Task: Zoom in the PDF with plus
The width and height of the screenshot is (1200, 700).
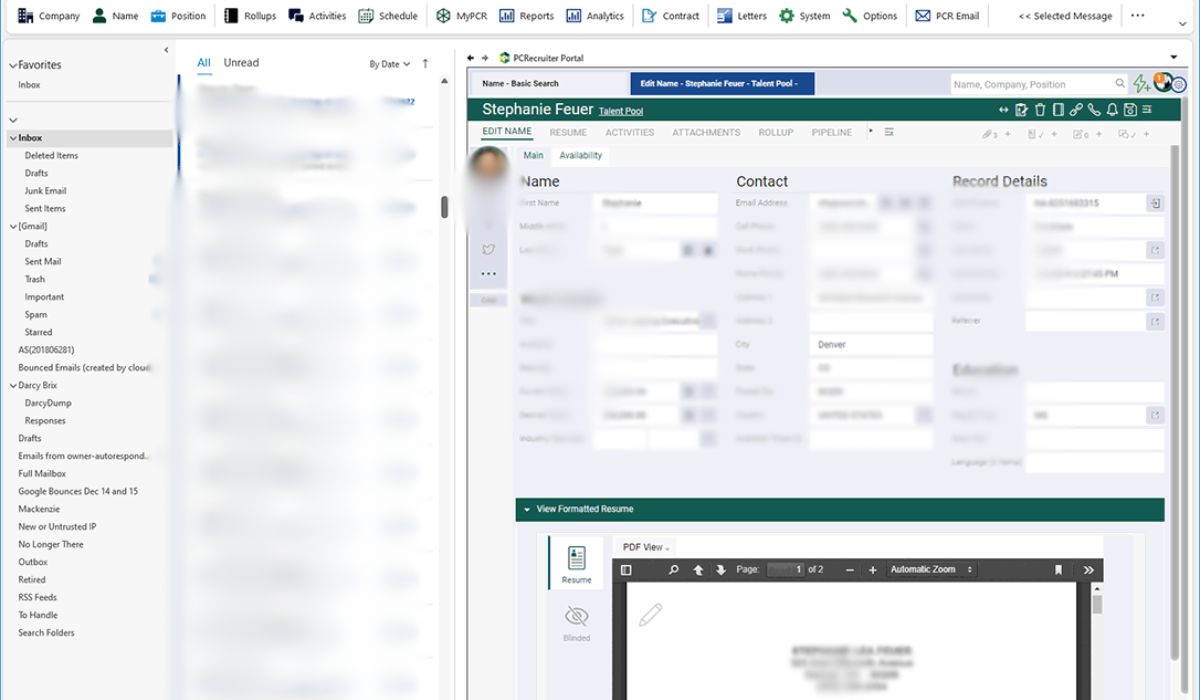Action: (872, 570)
